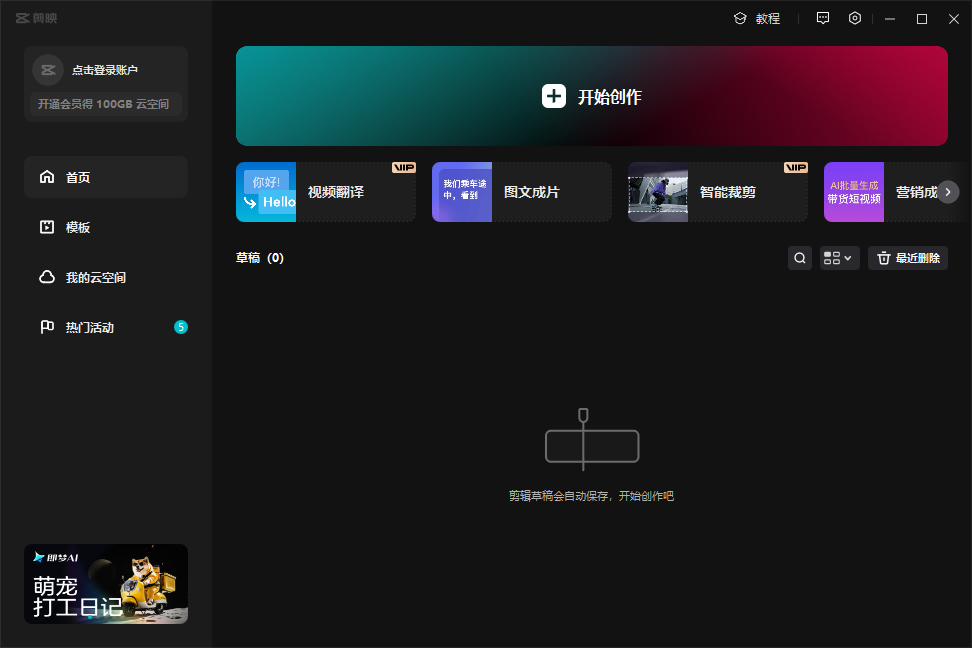Open the 智能裁剪 feature card

coord(718,192)
